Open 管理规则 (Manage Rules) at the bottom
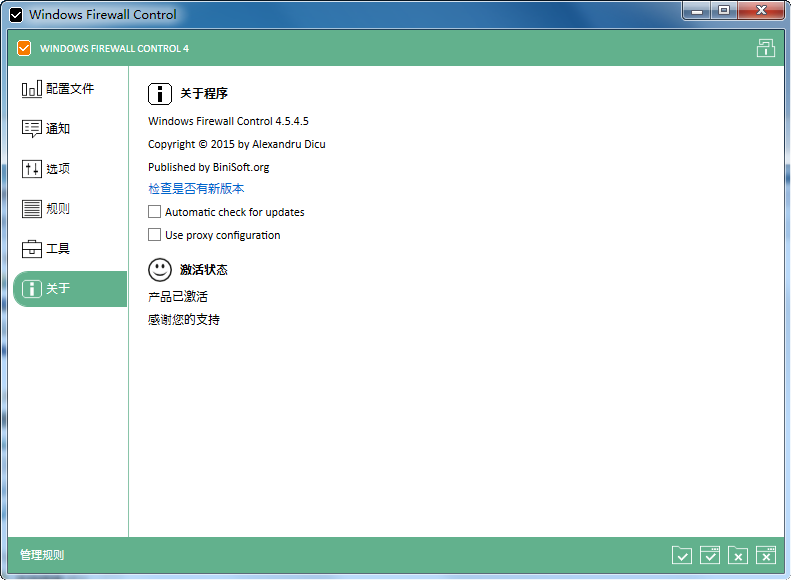The image size is (792, 581). tap(42, 555)
